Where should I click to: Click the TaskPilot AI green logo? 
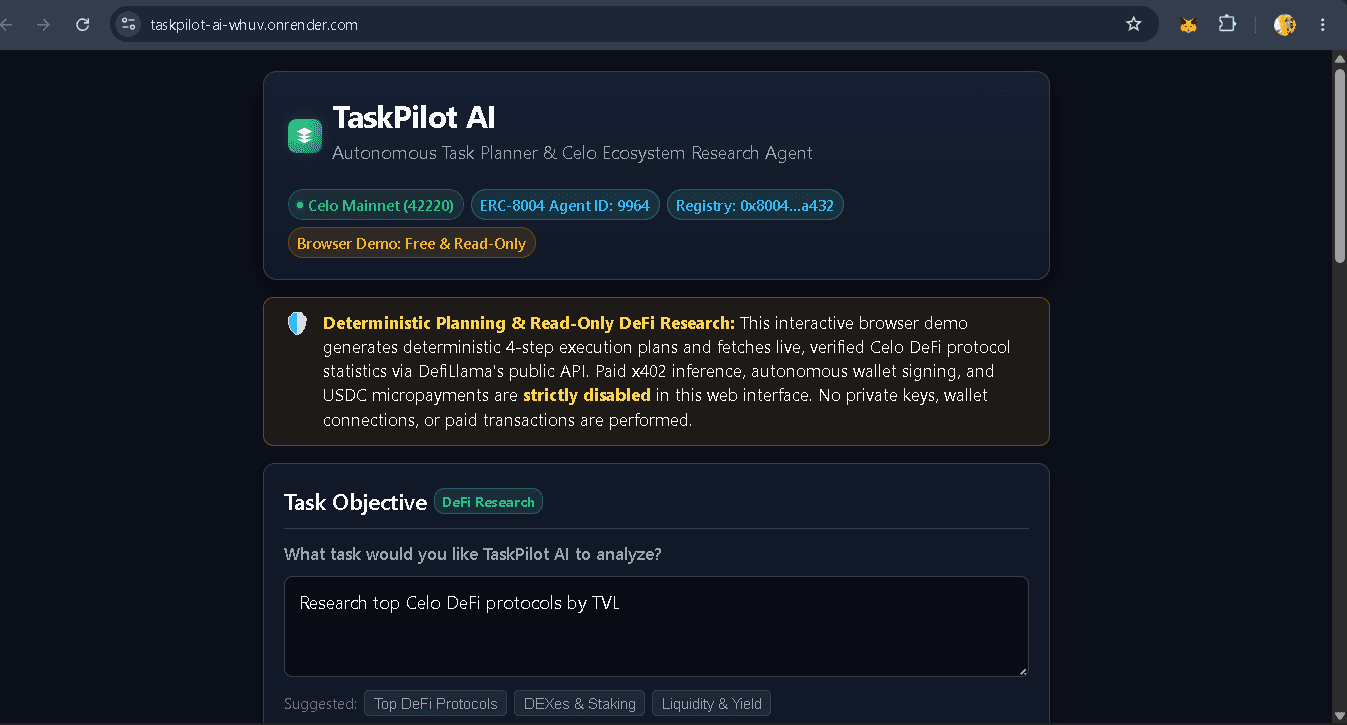click(x=305, y=136)
